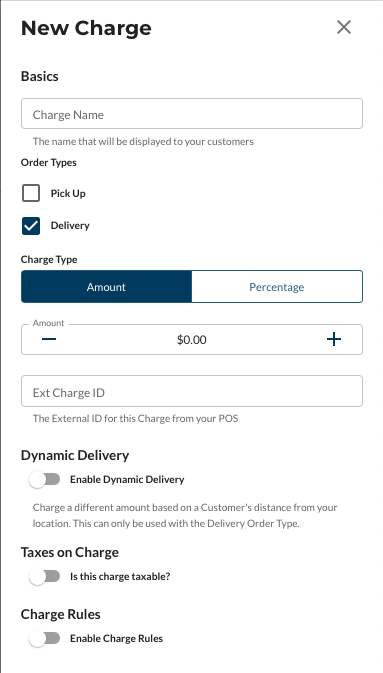Click the 'Charge Type' section label
The height and width of the screenshot is (673, 383).
pyautogui.click(x=49, y=260)
